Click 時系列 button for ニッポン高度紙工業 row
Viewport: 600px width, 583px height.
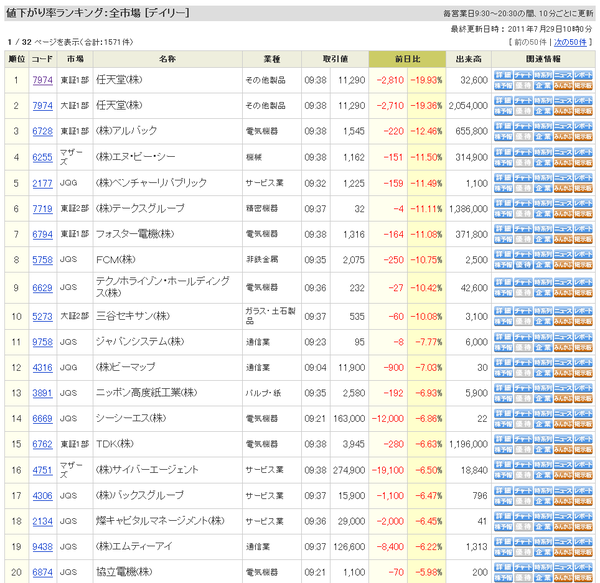(x=543, y=388)
